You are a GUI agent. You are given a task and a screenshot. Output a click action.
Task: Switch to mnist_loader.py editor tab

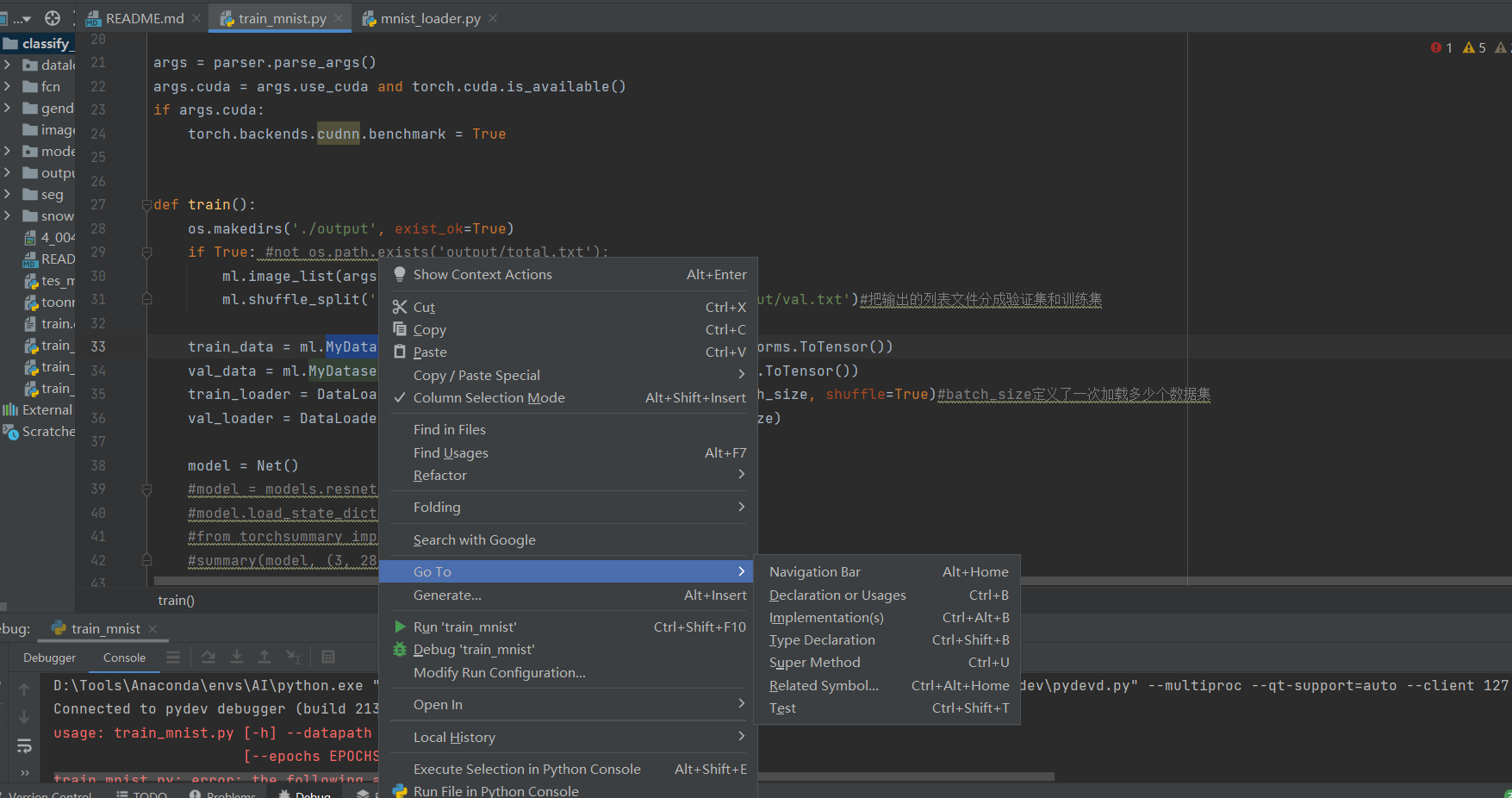point(431,18)
